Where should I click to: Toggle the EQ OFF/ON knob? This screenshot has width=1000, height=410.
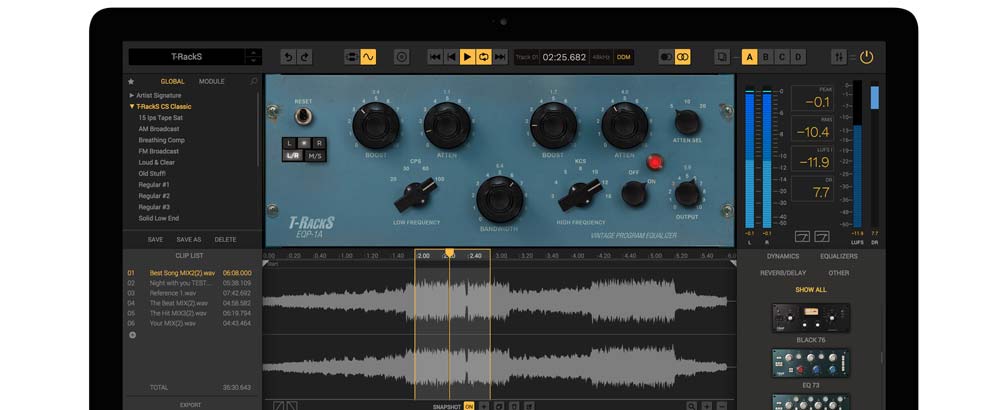coord(634,193)
